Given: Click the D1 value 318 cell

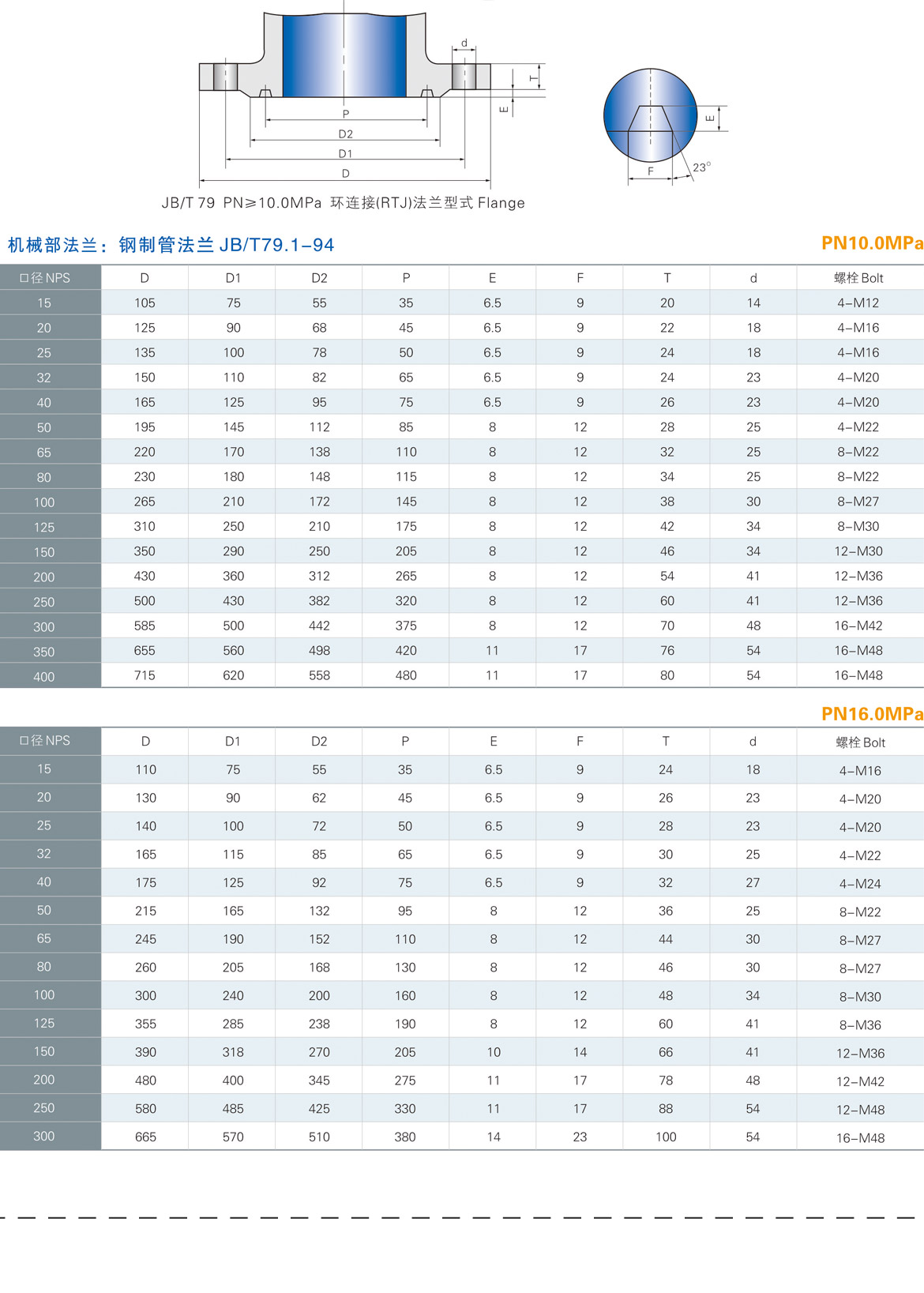Looking at the screenshot, I should (x=233, y=1052).
